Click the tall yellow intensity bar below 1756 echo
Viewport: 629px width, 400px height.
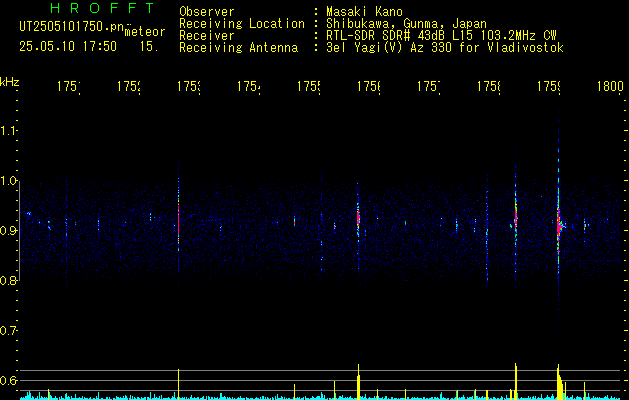(359, 382)
